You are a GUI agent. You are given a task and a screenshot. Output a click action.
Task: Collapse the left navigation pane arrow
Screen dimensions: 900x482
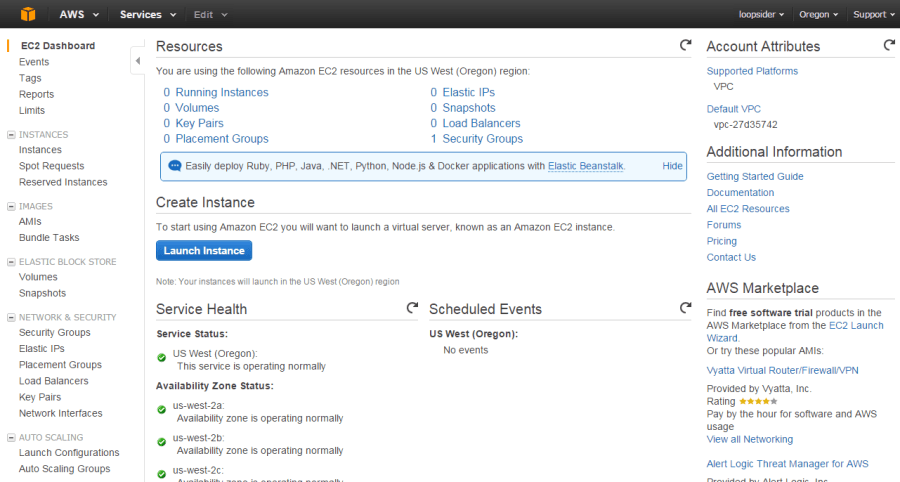[x=137, y=60]
